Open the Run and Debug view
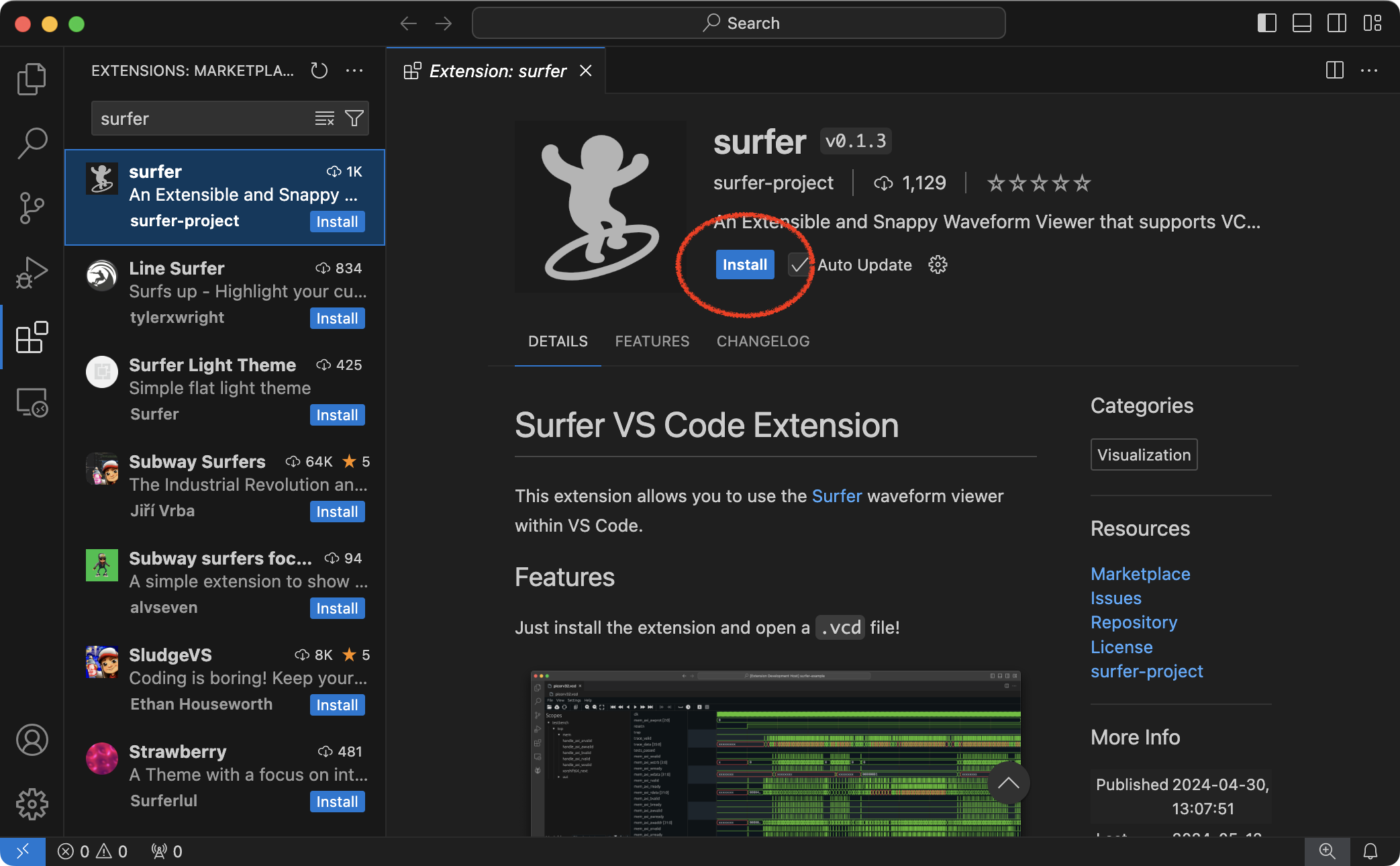Viewport: 1400px width, 866px height. (x=32, y=273)
